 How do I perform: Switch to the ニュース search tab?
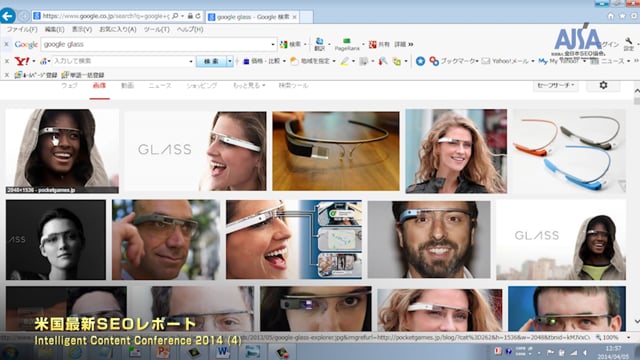pyautogui.click(x=160, y=85)
